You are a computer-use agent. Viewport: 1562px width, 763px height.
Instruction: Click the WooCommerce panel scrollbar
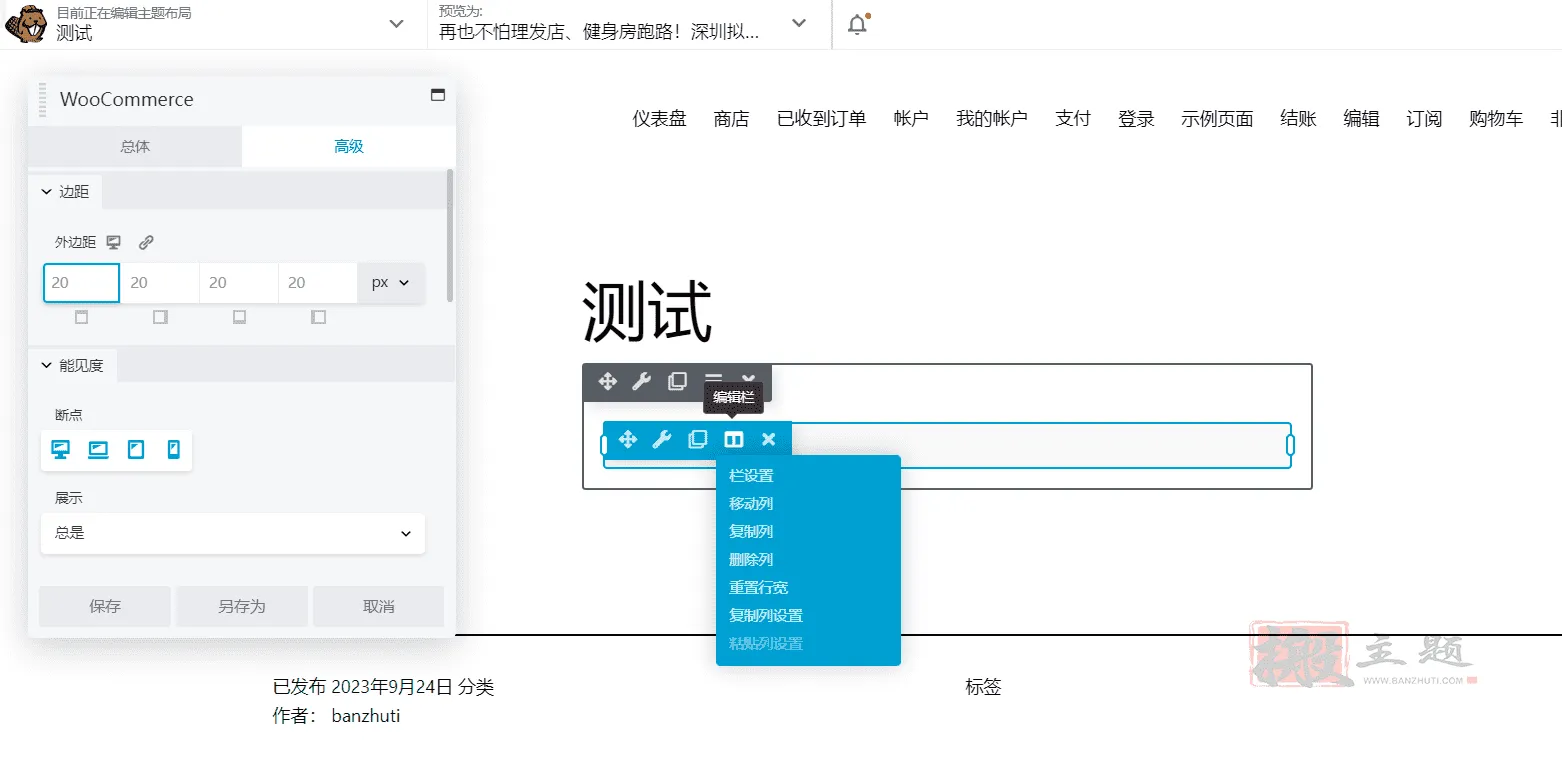click(450, 235)
